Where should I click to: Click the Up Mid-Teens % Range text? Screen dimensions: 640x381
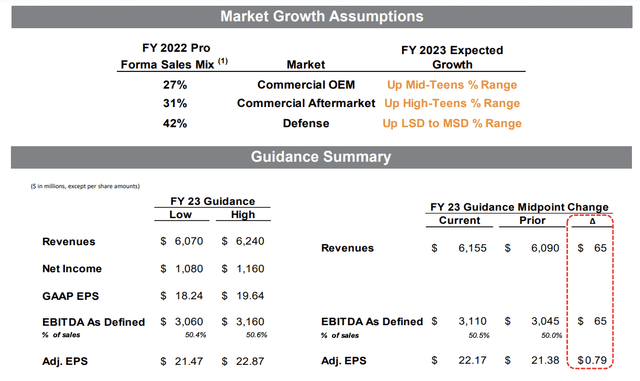(452, 85)
